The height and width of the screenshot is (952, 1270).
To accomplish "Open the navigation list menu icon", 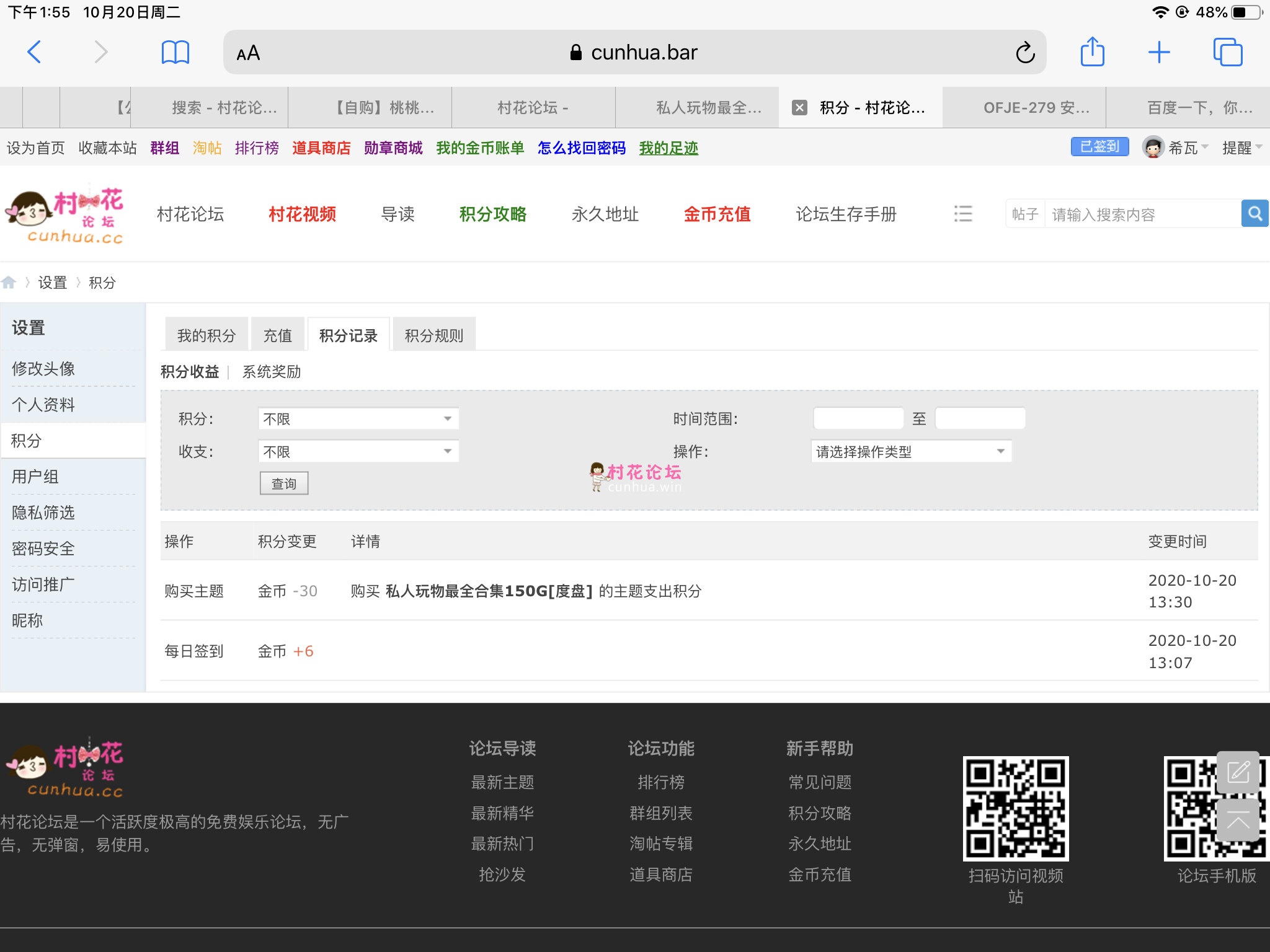I will click(x=963, y=214).
